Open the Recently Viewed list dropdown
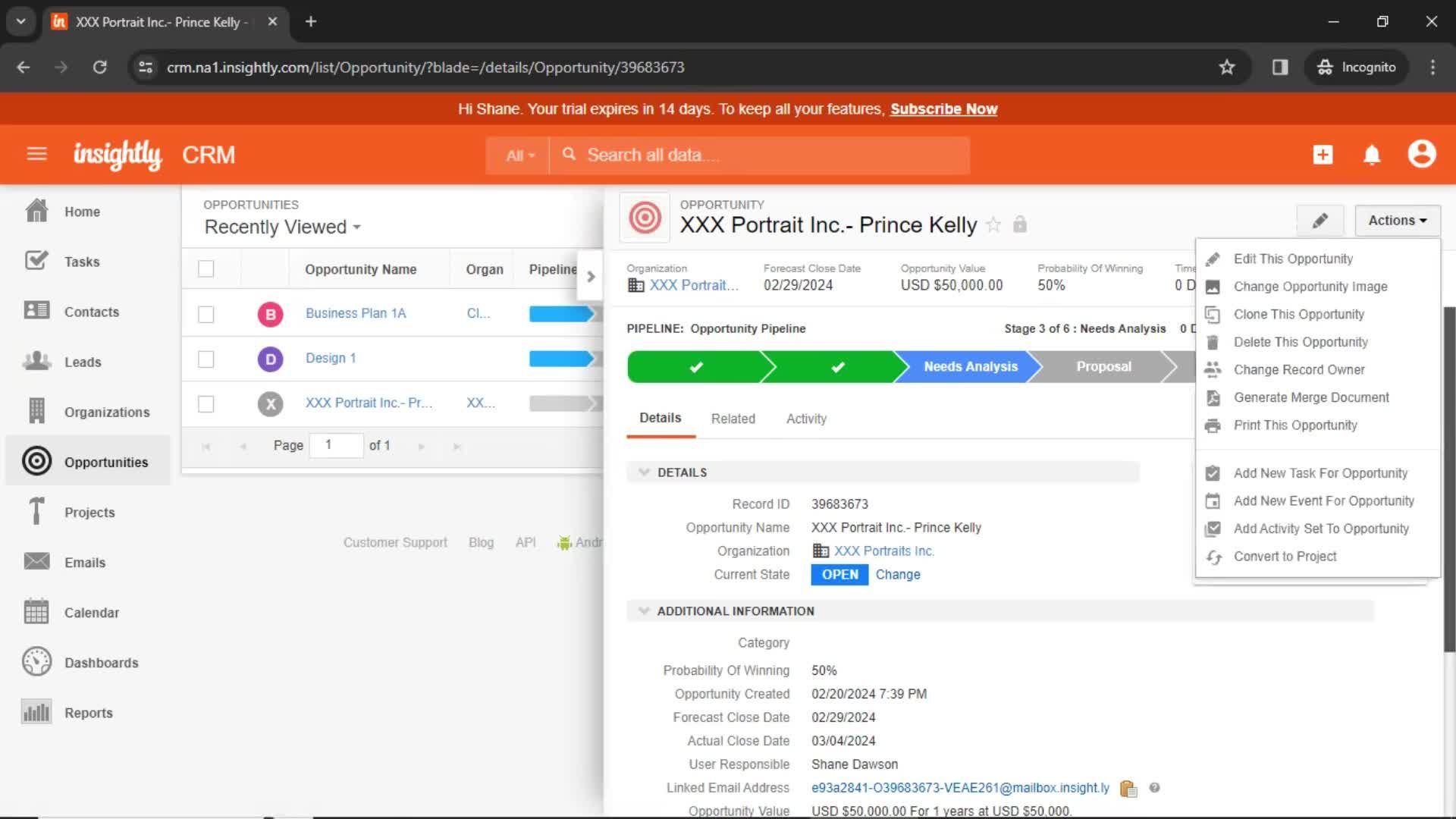This screenshot has width=1456, height=819. (282, 227)
